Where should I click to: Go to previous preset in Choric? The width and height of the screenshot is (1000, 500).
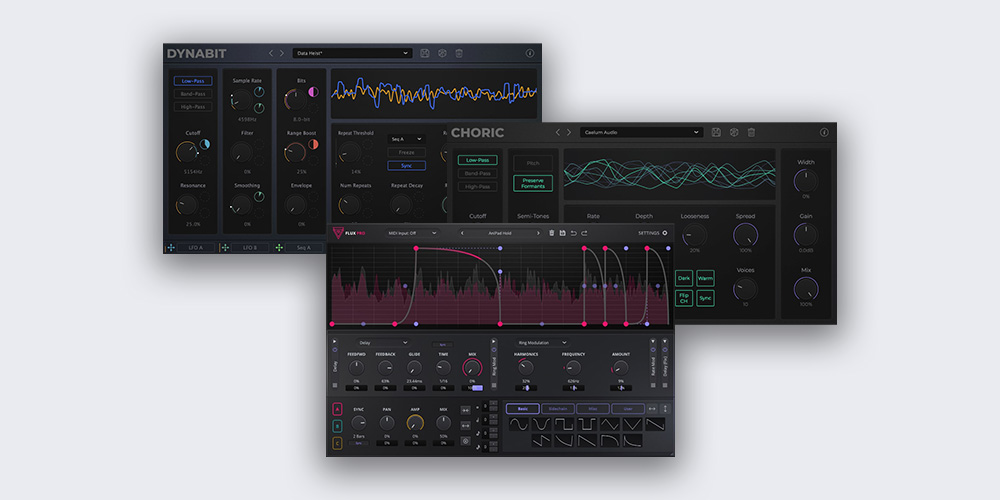point(558,132)
